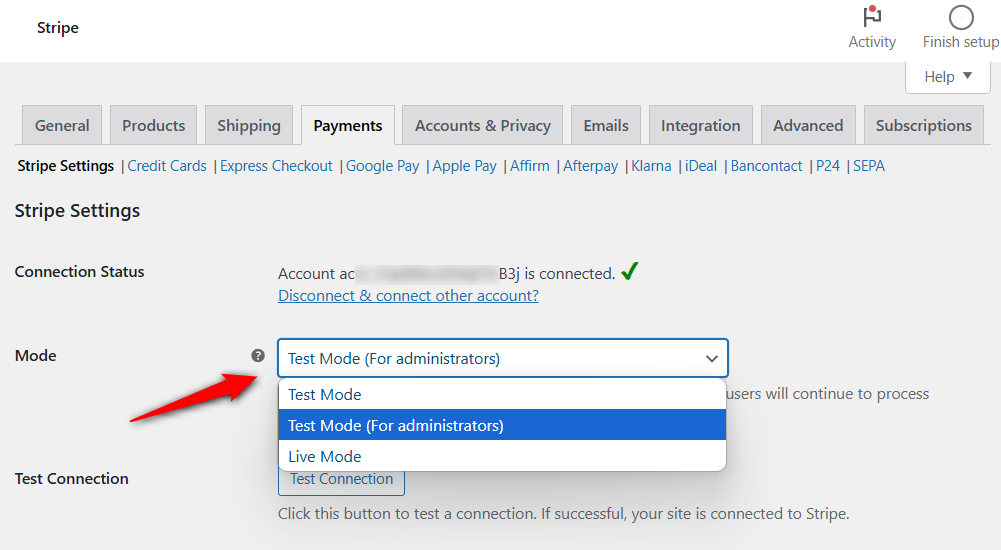
Task: Open Express Checkout settings link
Action: click(276, 166)
